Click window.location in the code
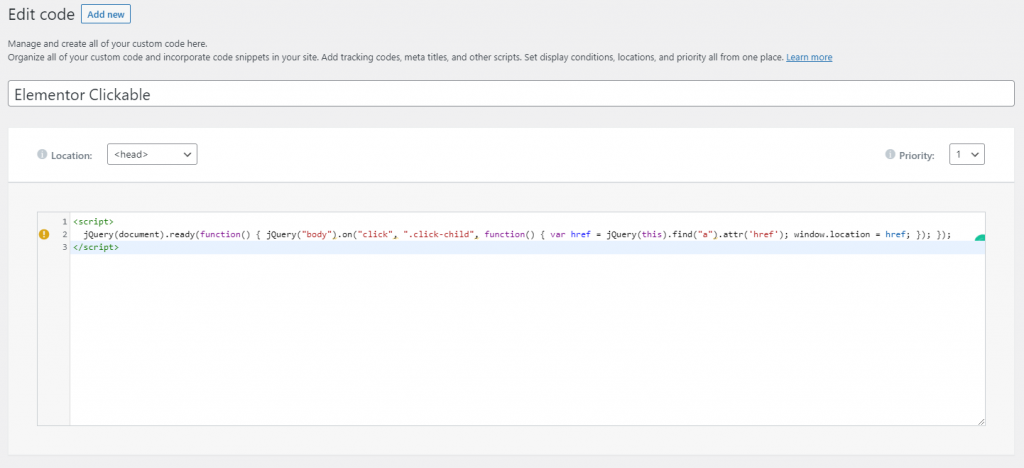Screen dimensions: 1024x468 coord(830,234)
